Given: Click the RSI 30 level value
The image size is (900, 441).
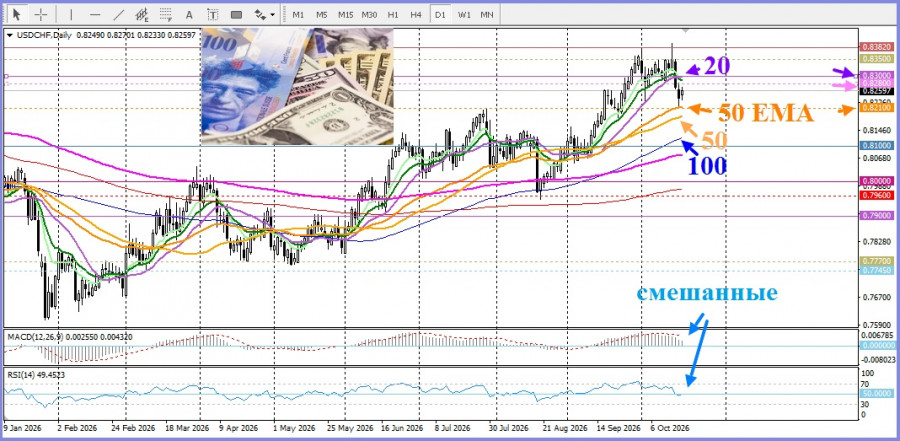Looking at the screenshot, I should pyautogui.click(x=866, y=404).
